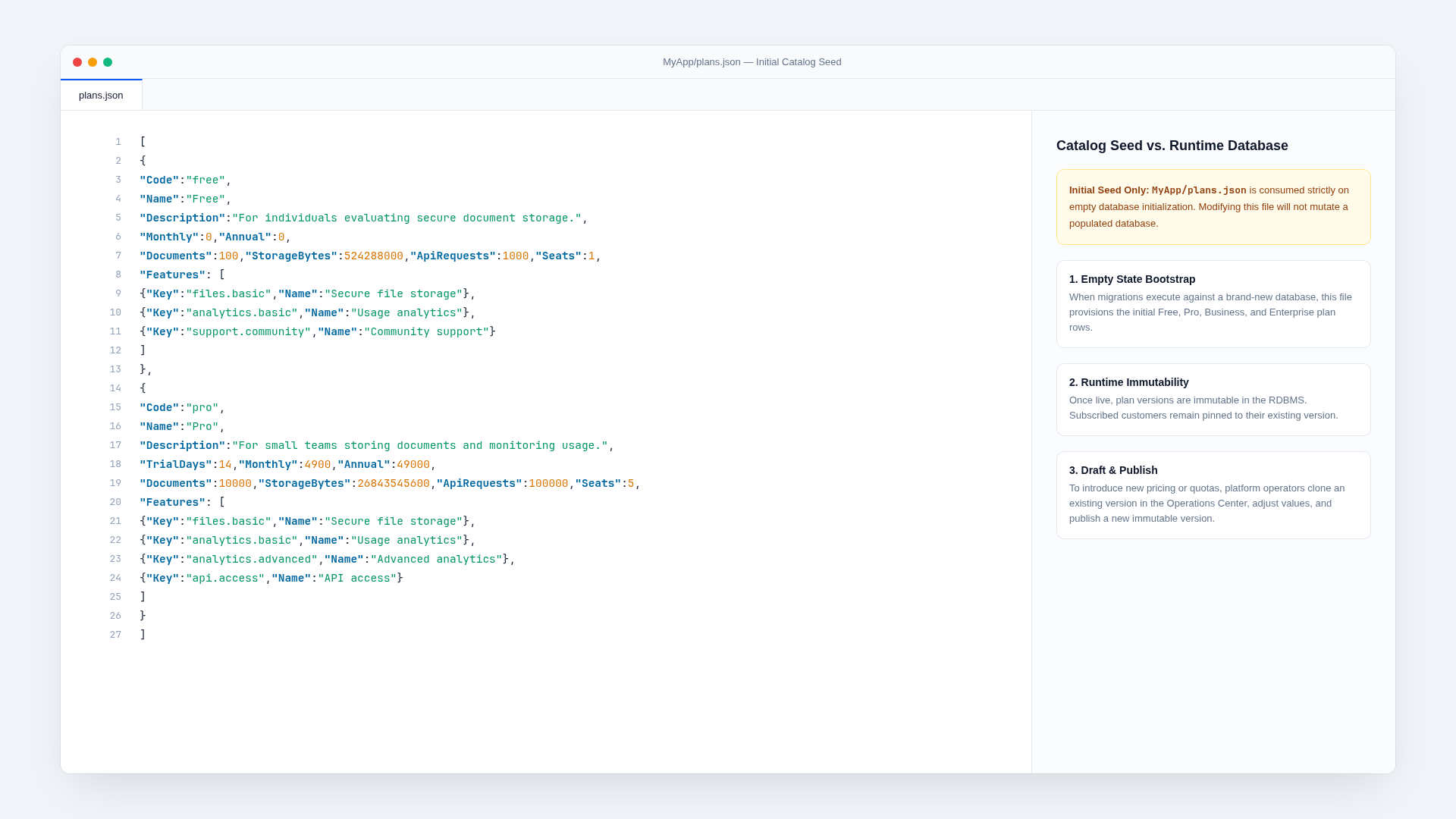Click the inline code MyApp/plans.json in the warning

(1199, 190)
